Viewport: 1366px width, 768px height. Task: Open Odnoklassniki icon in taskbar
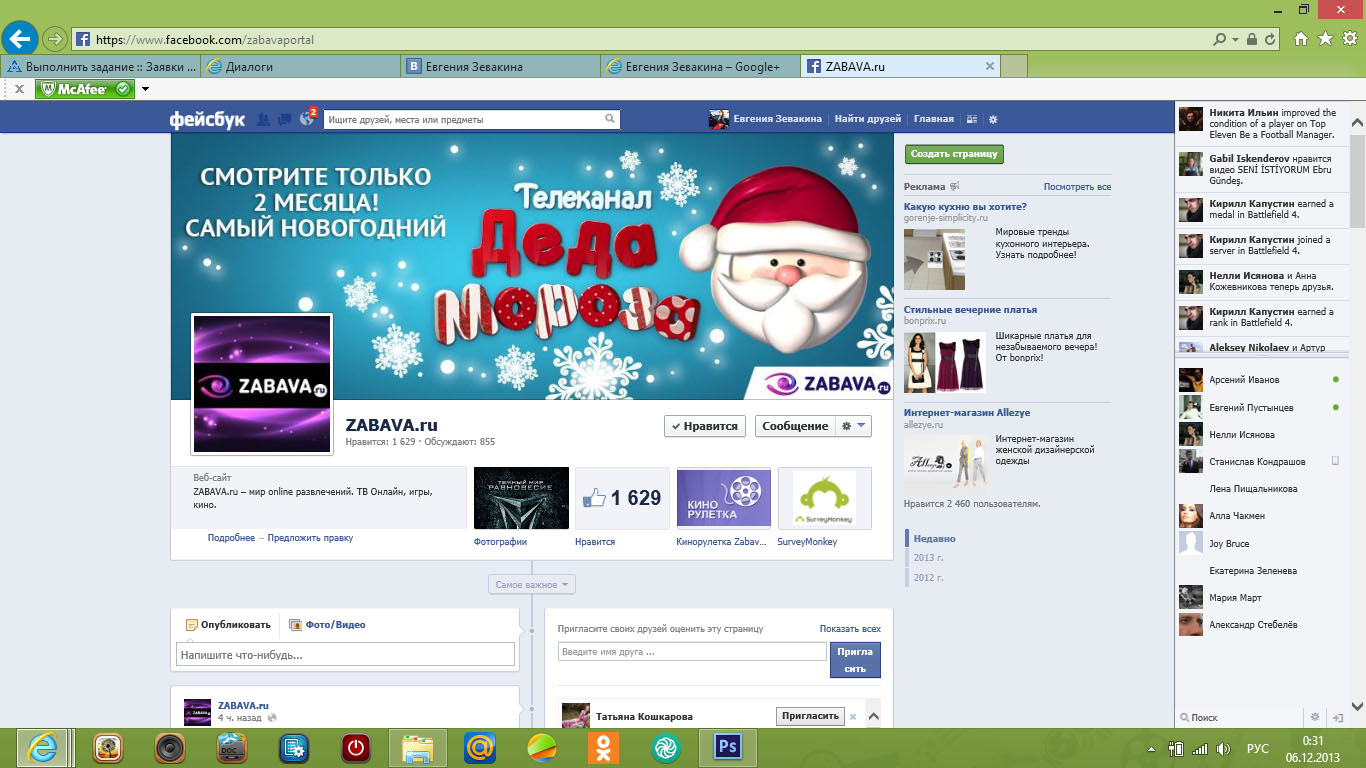click(602, 747)
